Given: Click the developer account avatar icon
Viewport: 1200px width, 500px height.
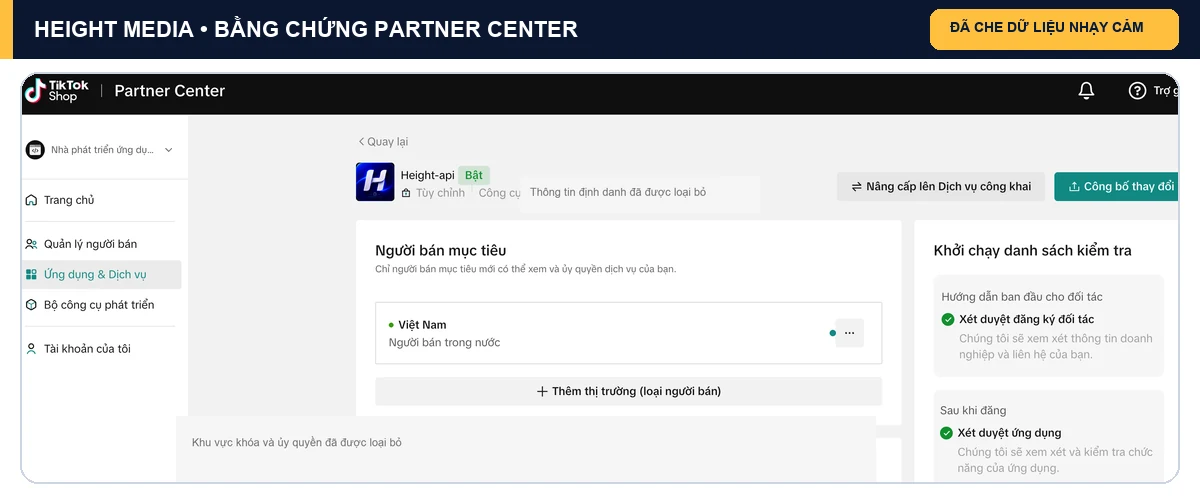Looking at the screenshot, I should point(35,150).
